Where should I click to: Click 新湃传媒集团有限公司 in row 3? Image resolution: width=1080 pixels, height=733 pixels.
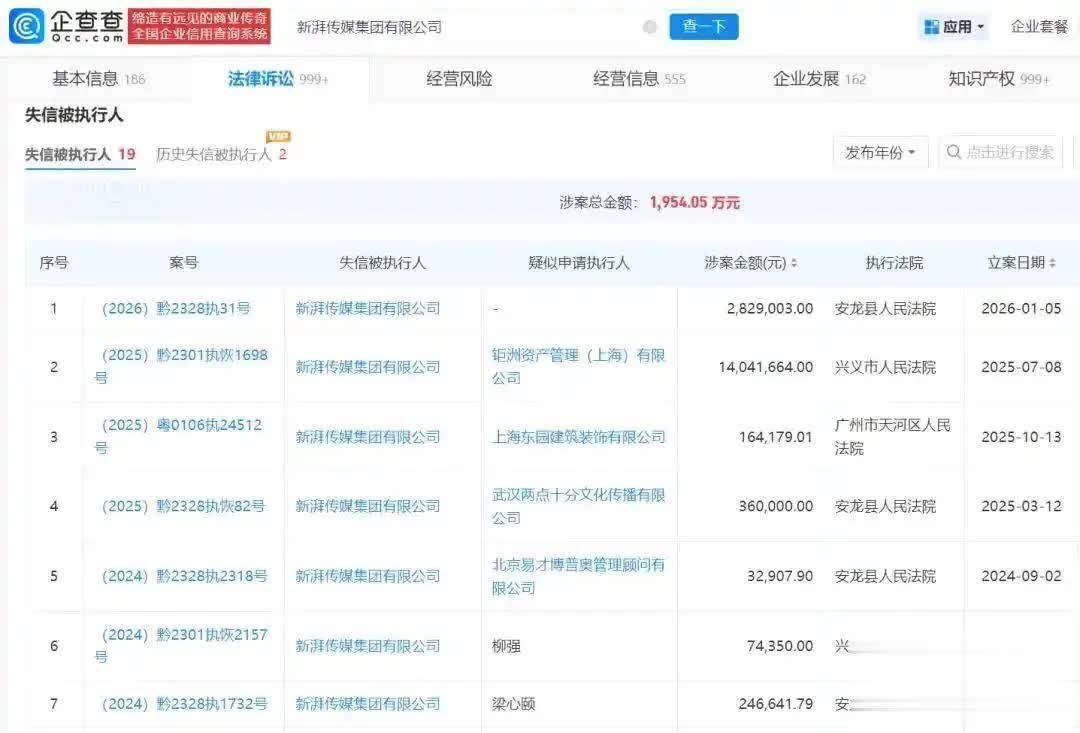pyautogui.click(x=368, y=437)
